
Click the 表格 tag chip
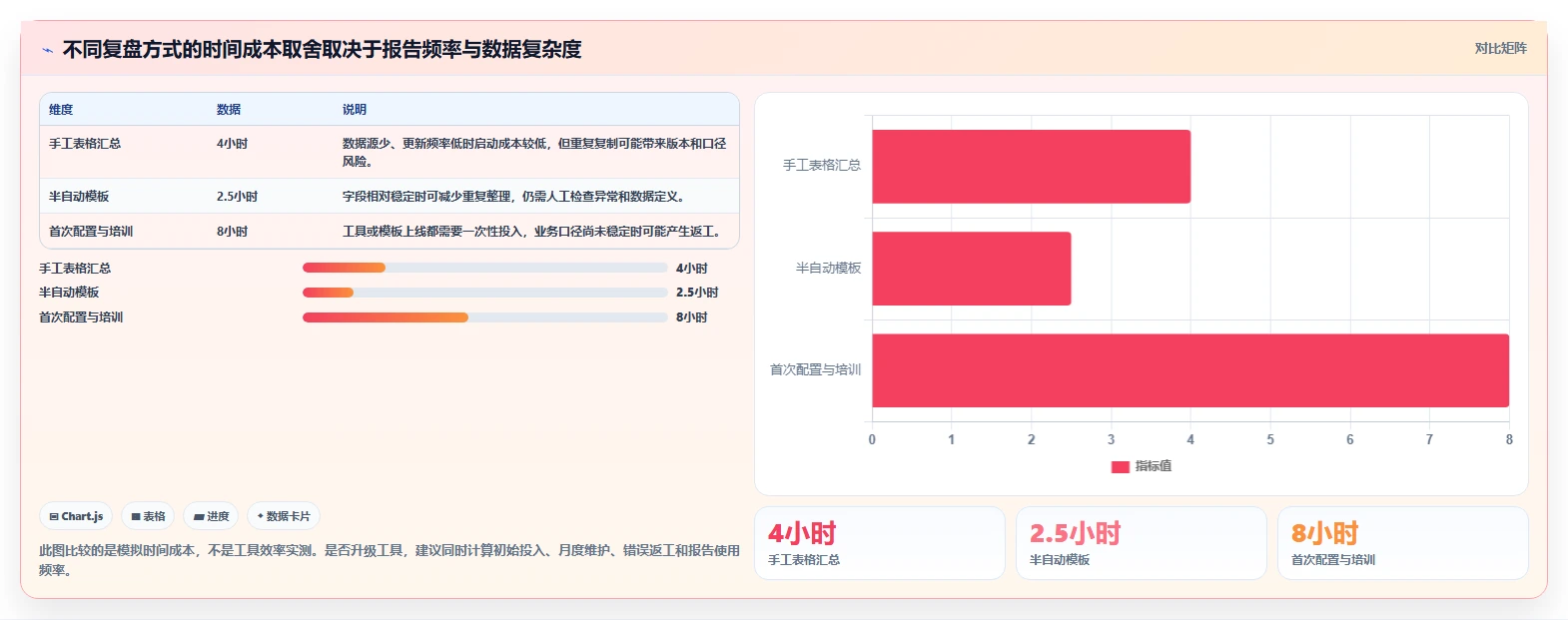148,516
